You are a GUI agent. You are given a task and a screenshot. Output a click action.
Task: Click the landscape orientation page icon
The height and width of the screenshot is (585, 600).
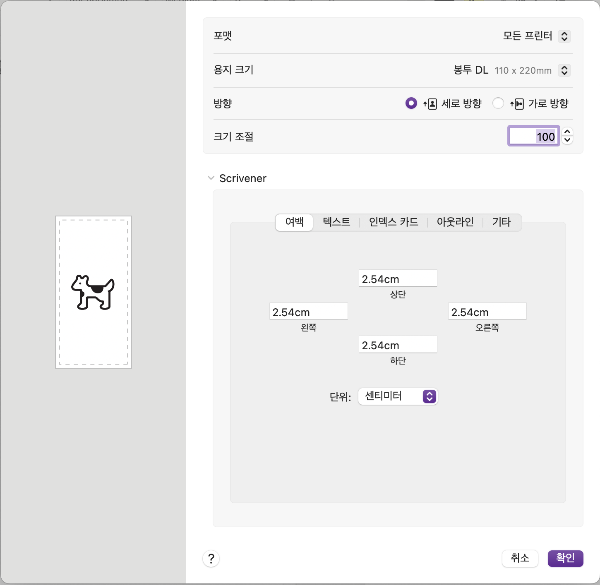point(517,104)
